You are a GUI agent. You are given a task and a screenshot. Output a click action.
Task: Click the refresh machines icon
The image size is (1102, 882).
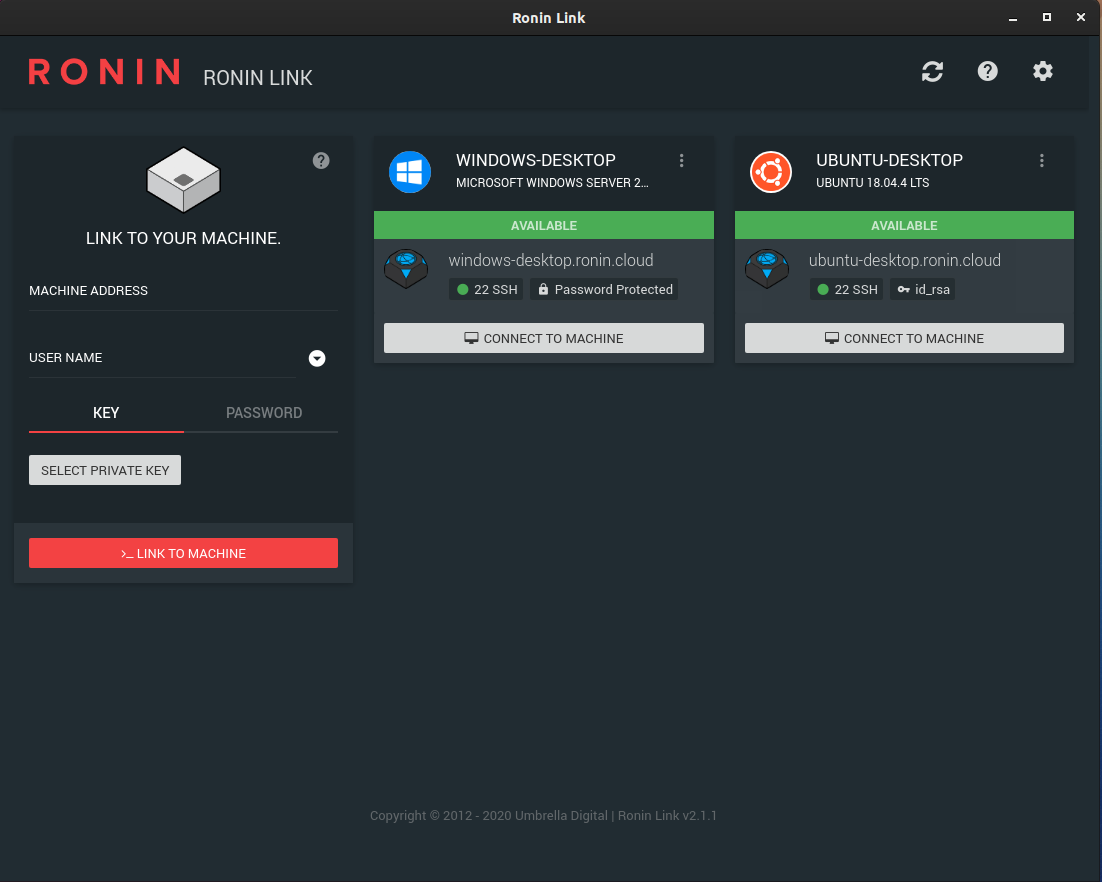coord(932,71)
